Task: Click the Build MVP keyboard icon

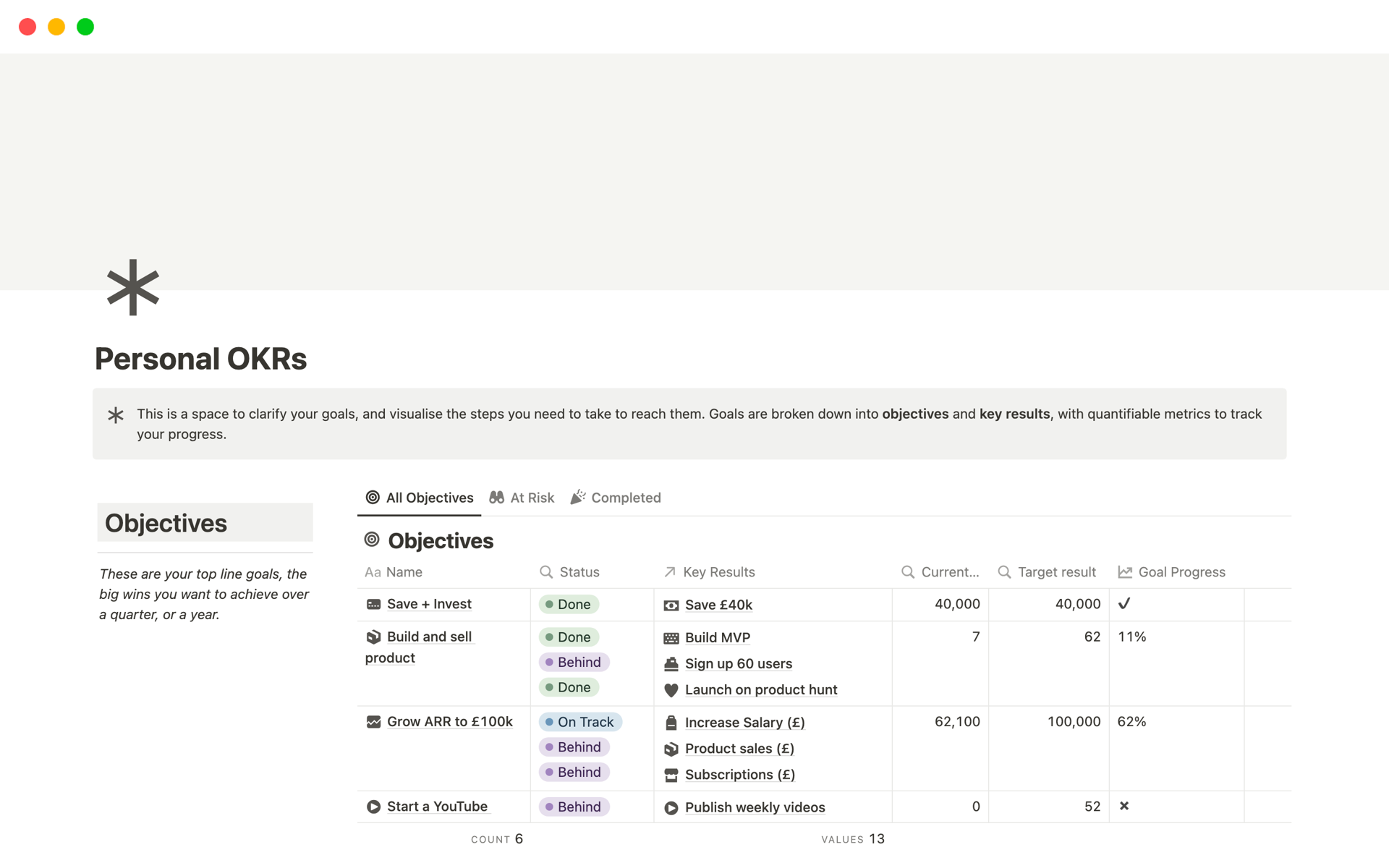Action: [x=671, y=638]
